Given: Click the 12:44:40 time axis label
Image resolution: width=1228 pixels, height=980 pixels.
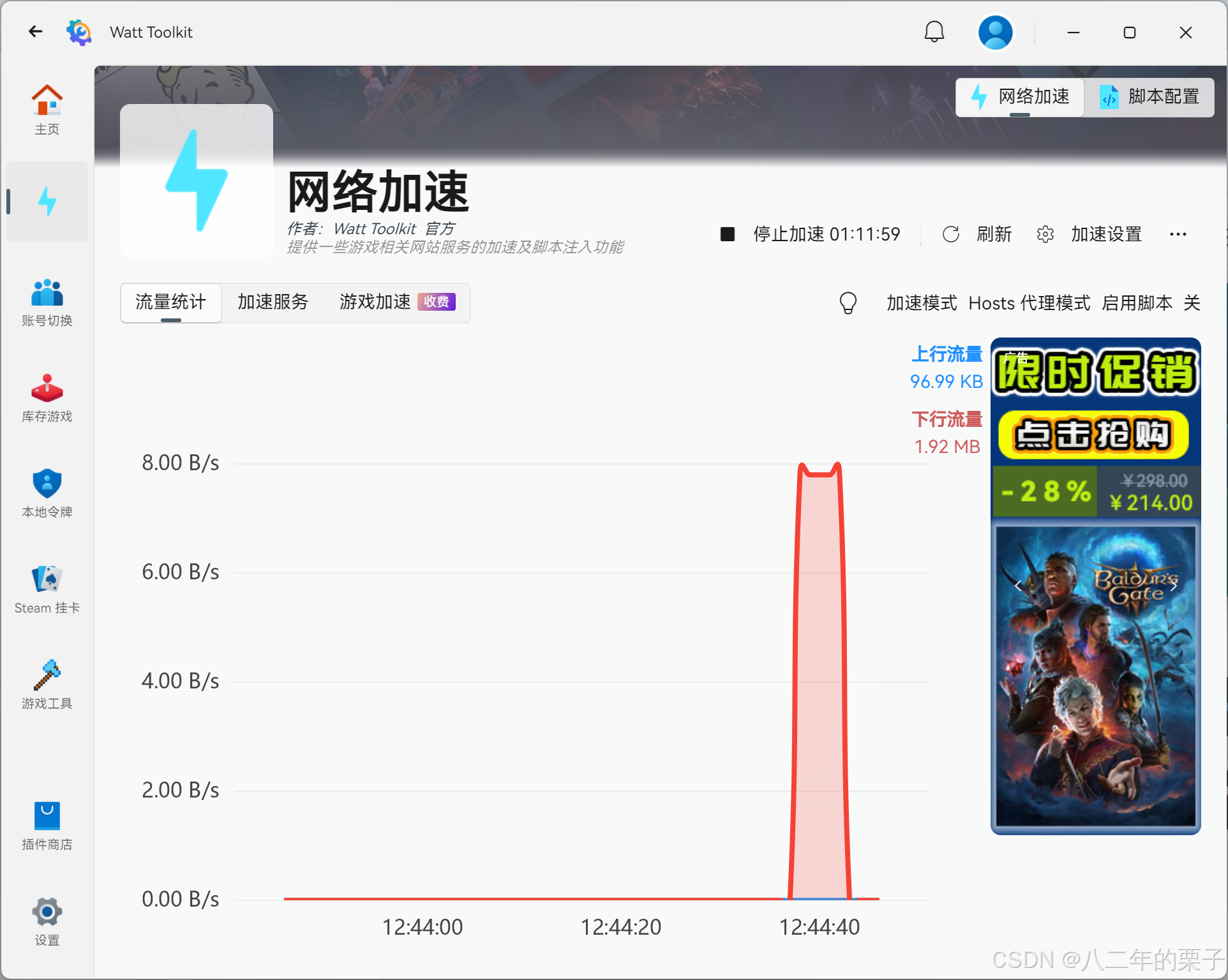Looking at the screenshot, I should (x=820, y=927).
